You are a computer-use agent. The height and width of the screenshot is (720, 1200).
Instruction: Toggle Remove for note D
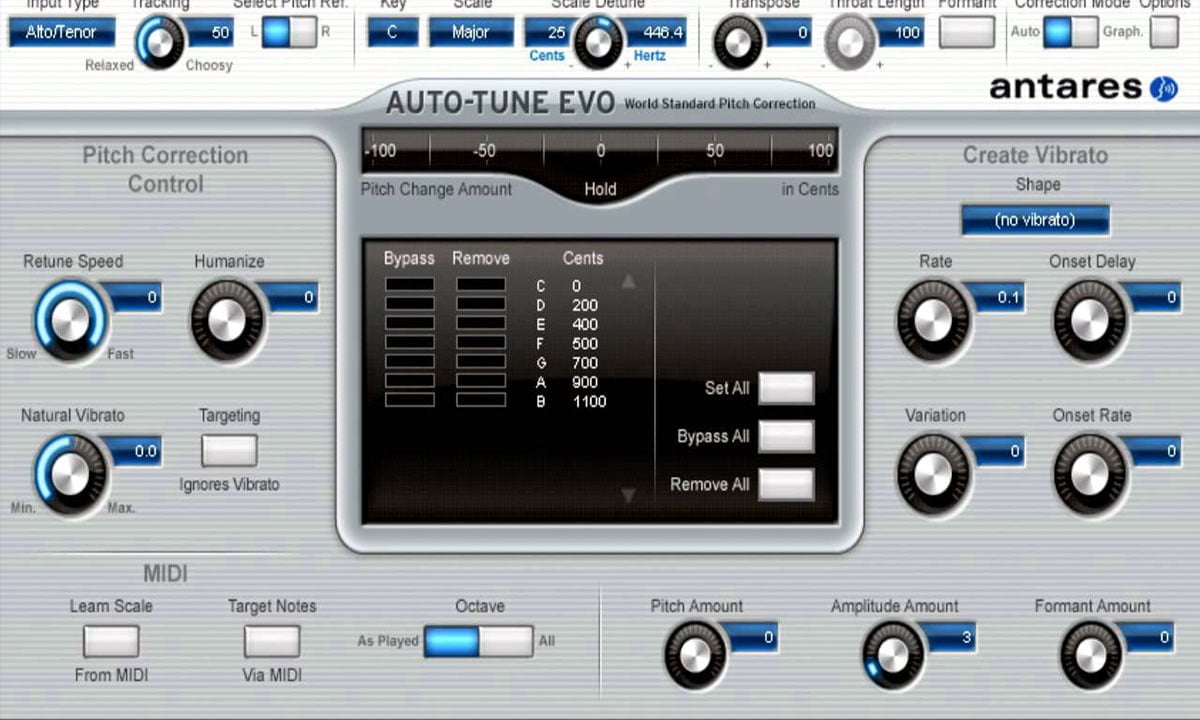tap(481, 304)
